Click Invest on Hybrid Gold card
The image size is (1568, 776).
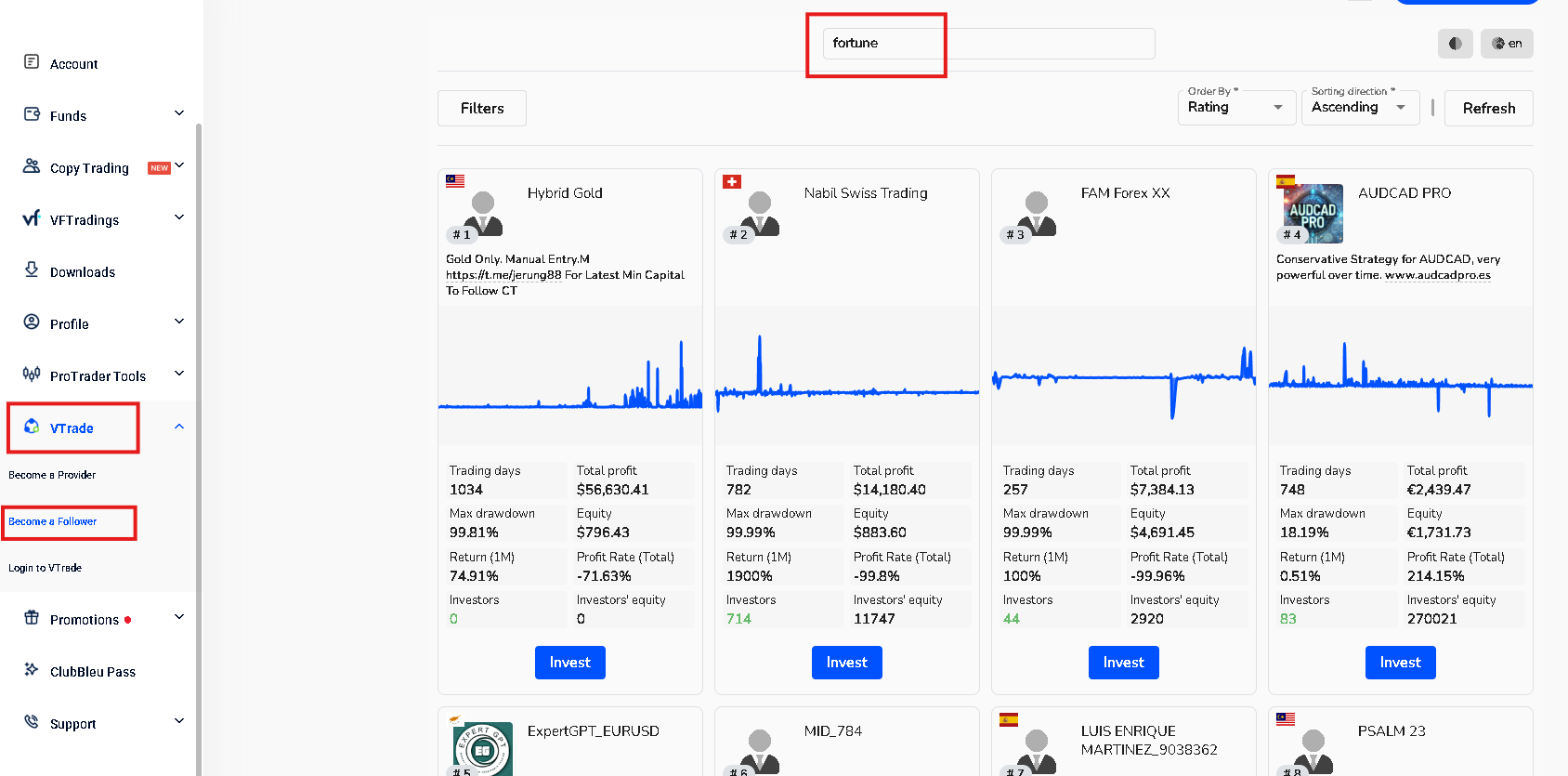(569, 663)
